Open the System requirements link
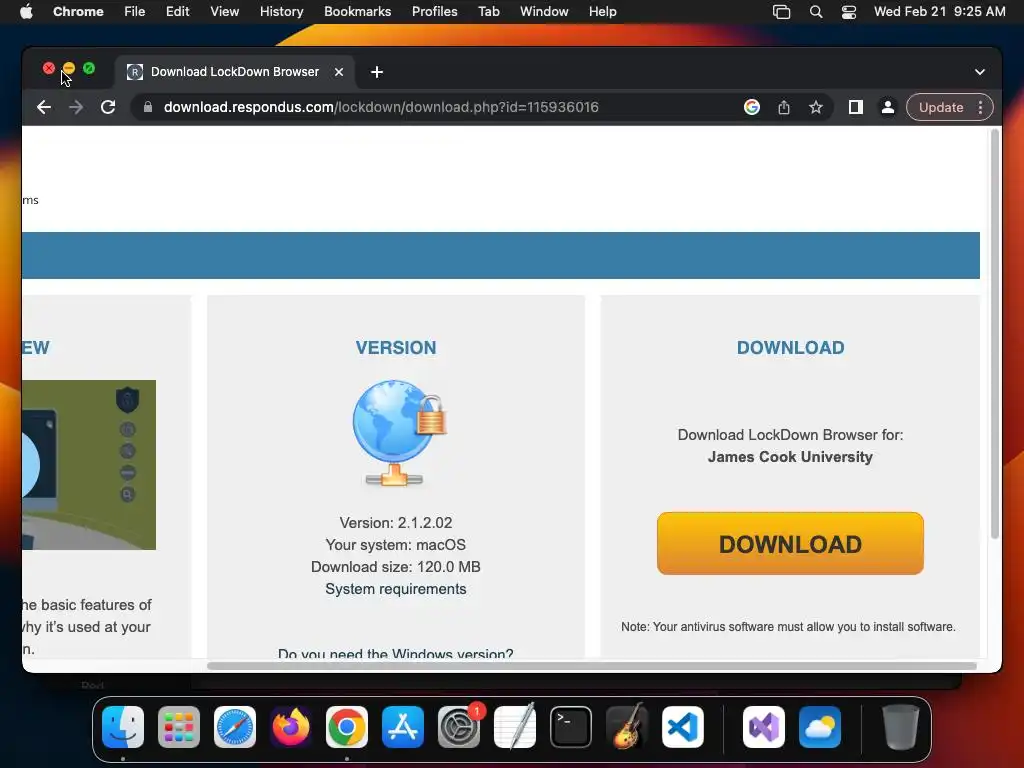 click(396, 588)
